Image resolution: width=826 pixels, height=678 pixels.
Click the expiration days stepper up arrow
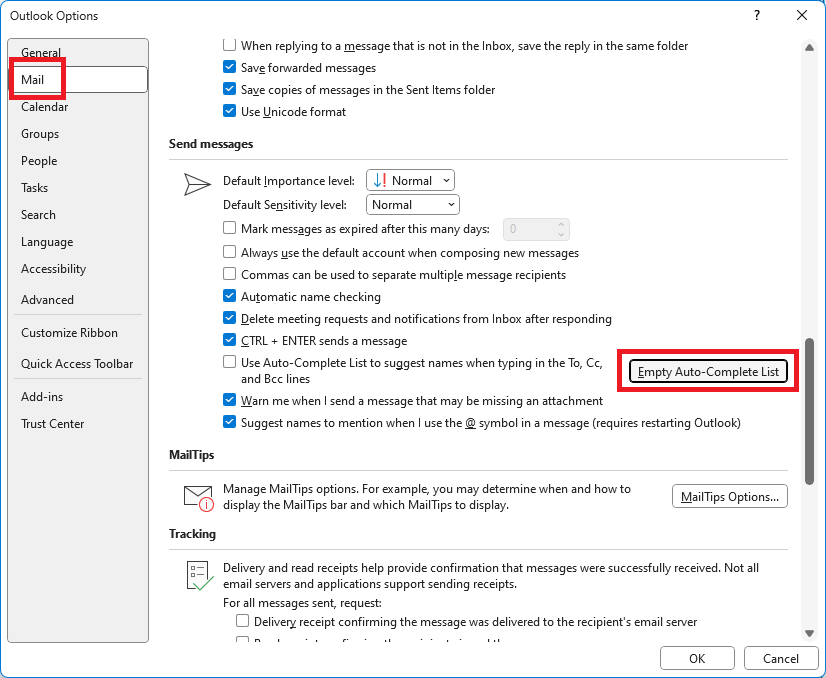point(562,225)
